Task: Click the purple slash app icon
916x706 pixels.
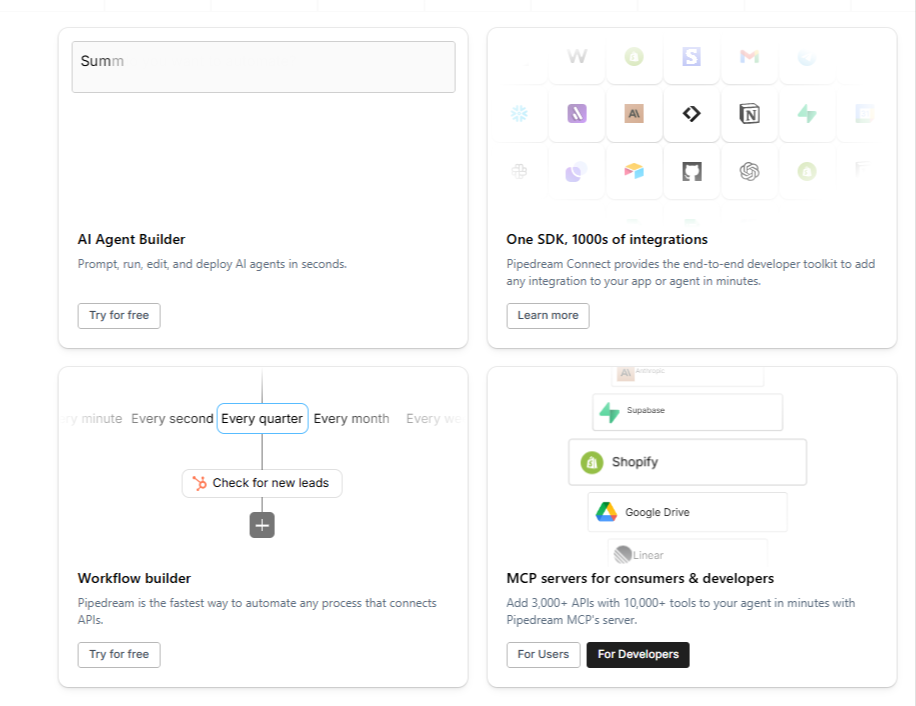Action: (577, 114)
